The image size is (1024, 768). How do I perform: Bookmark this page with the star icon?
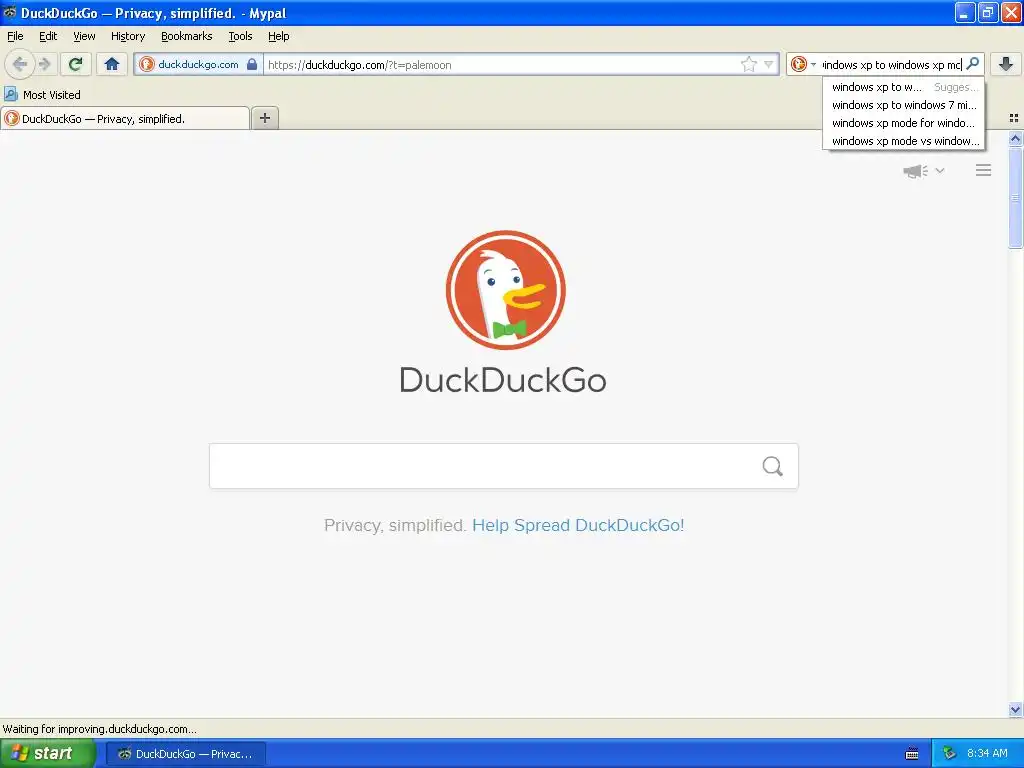(748, 64)
